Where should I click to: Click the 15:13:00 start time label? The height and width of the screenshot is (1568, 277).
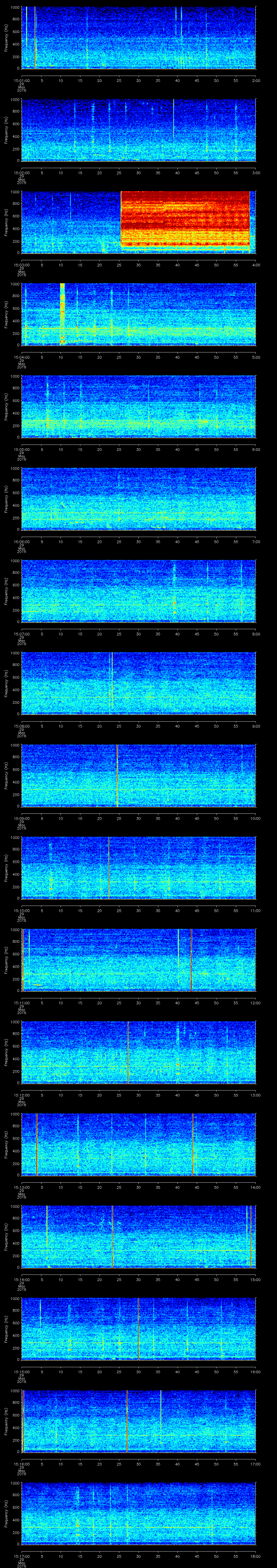tap(21, 1187)
